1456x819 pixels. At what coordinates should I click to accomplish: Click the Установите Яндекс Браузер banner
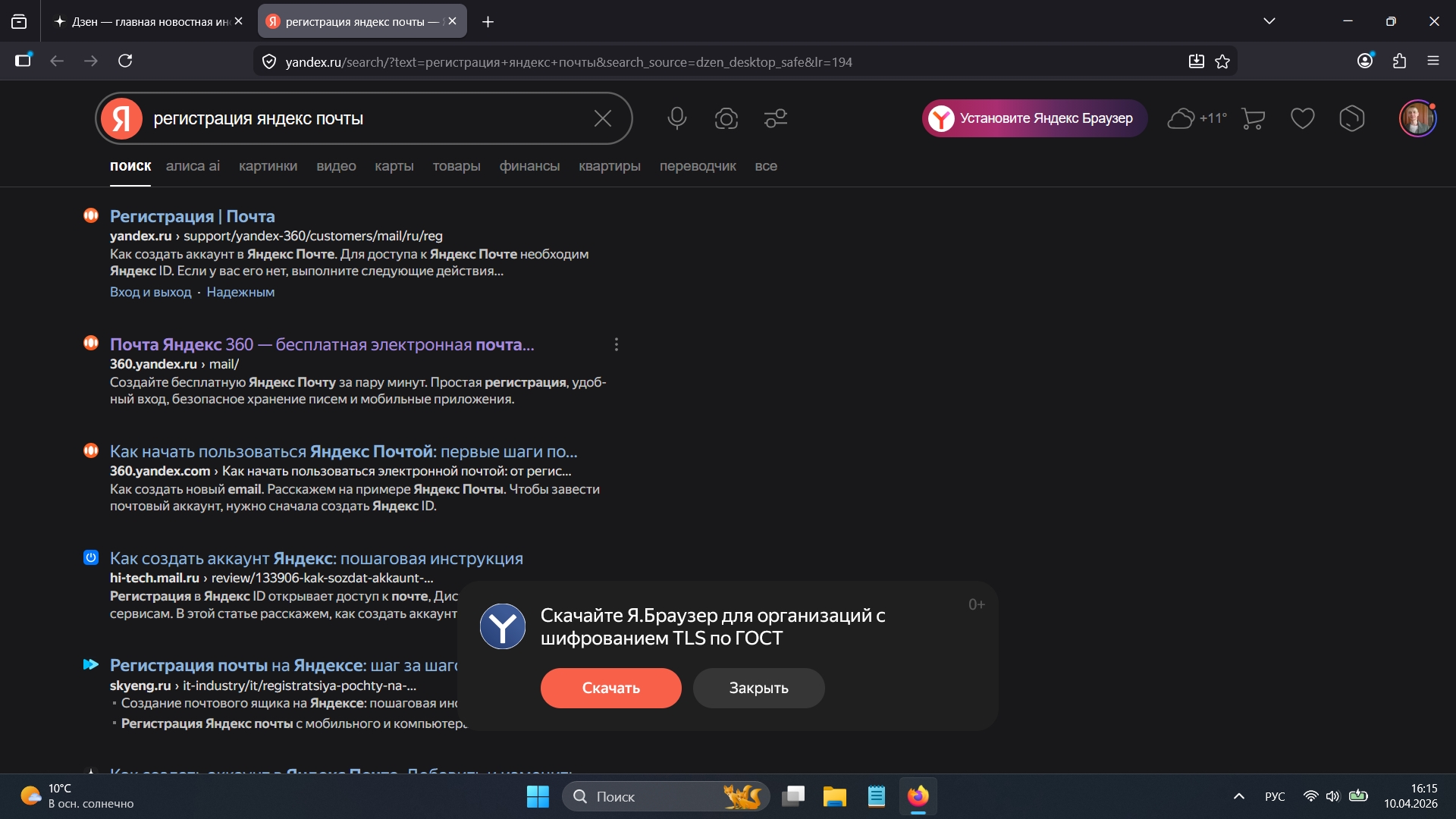coord(1034,118)
